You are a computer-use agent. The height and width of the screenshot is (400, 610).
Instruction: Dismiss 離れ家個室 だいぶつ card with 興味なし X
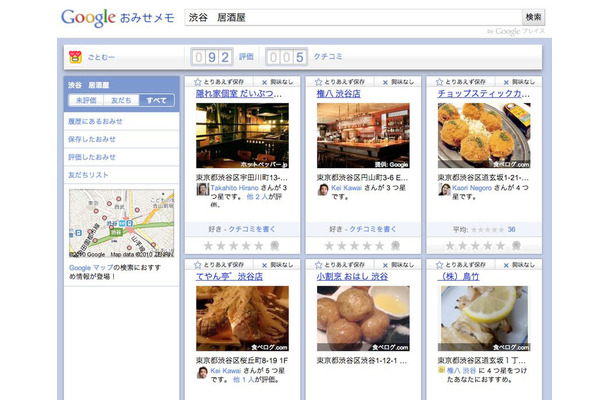click(277, 82)
